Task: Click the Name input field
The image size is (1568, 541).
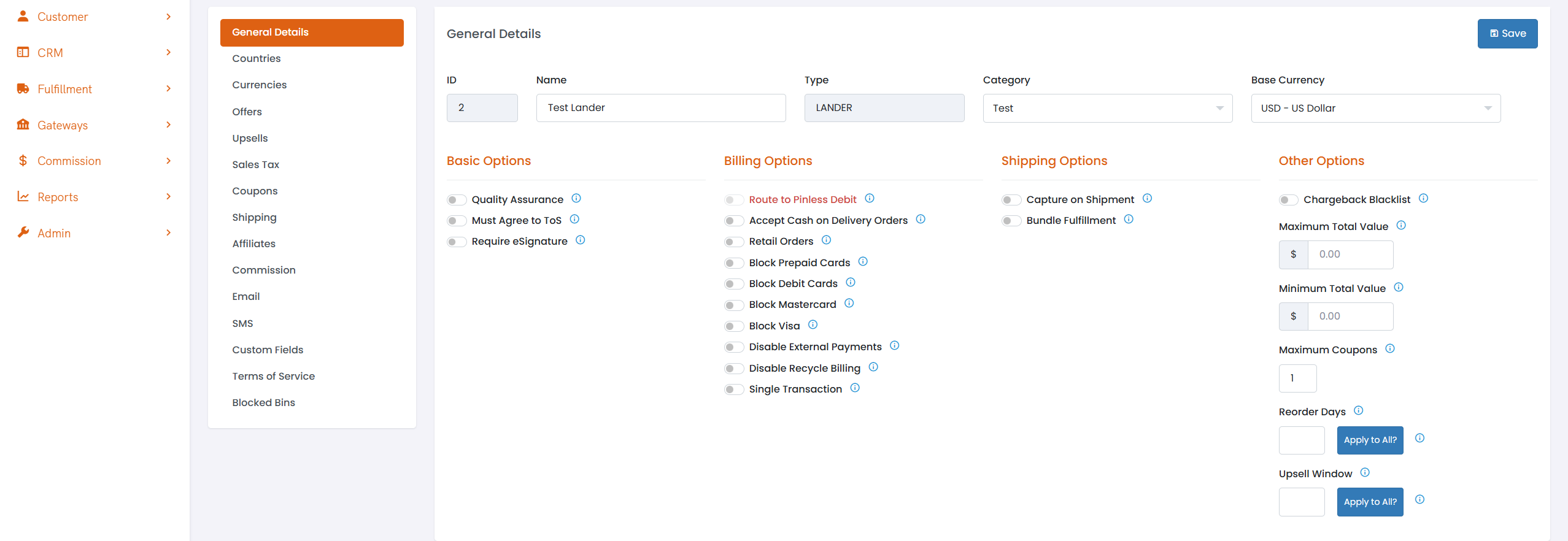Action: (660, 108)
